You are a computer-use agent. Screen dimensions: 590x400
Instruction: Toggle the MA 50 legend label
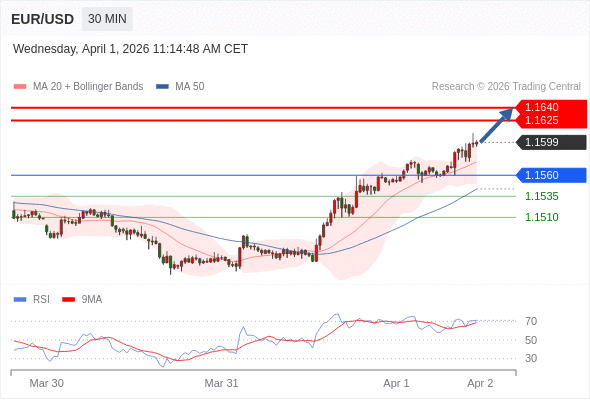coord(190,87)
